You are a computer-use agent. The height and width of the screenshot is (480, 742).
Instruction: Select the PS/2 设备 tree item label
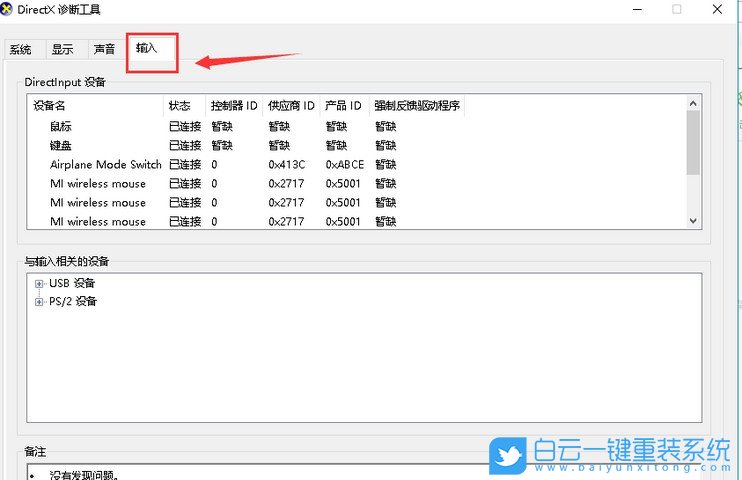click(x=73, y=302)
